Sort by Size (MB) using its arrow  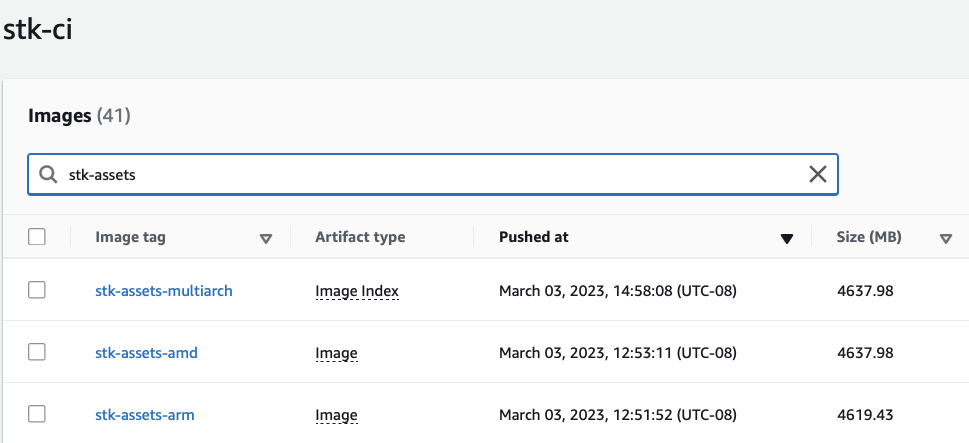pos(946,238)
